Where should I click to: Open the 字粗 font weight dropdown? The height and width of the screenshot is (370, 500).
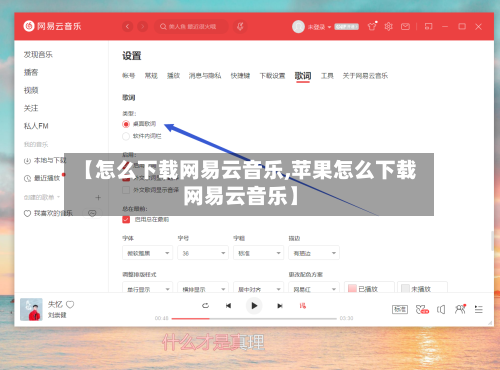[x=258, y=253]
